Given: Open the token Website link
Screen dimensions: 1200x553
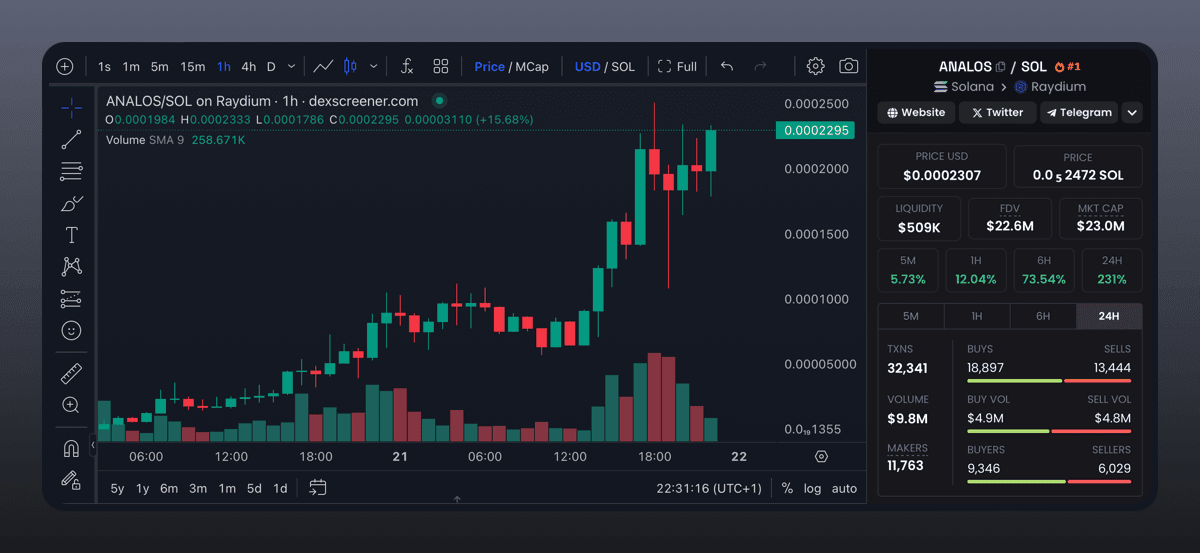Looking at the screenshot, I should (x=916, y=112).
